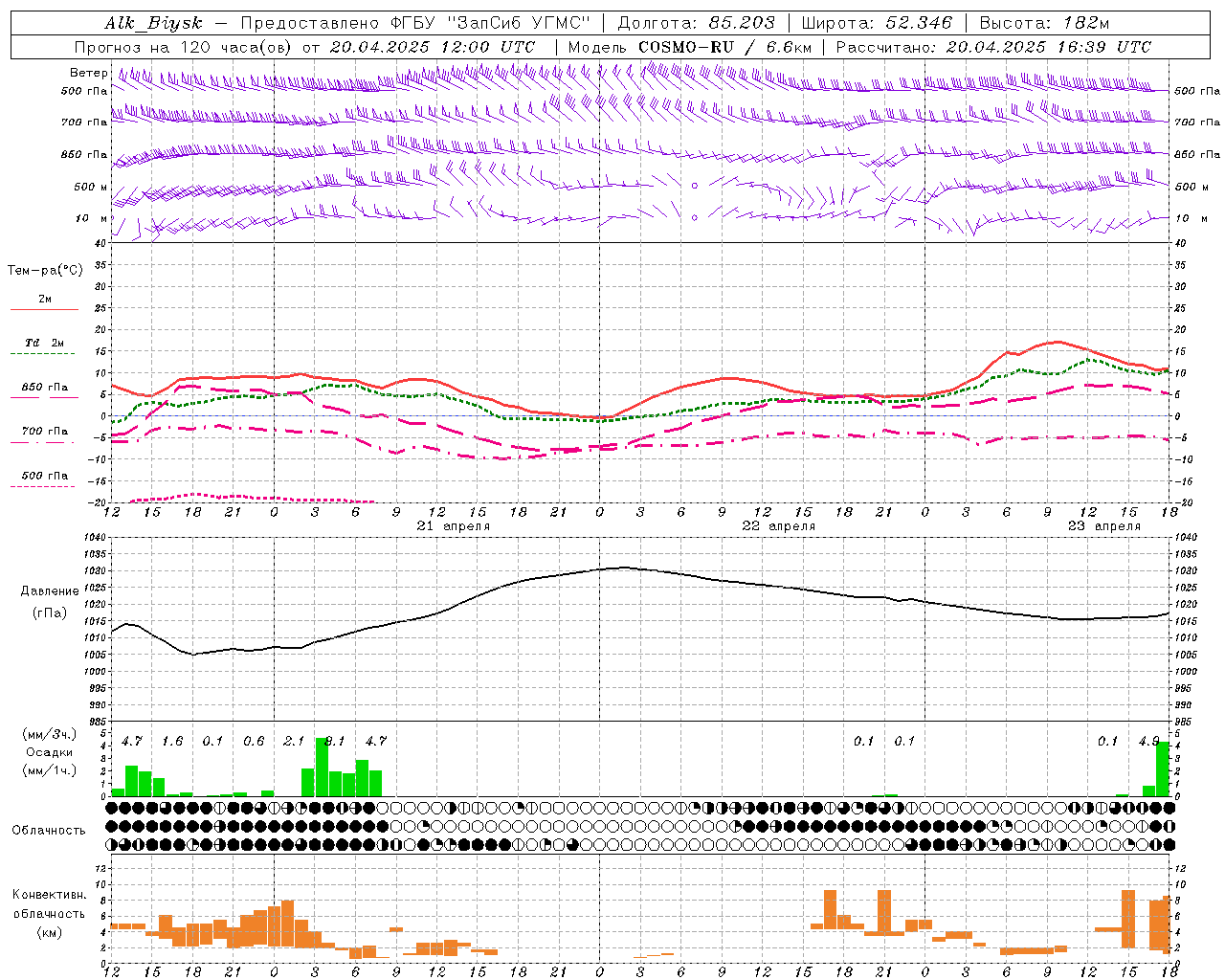Select the 4.9 precipitation total value
This screenshot has width=1225, height=980.
pyautogui.click(x=1148, y=741)
